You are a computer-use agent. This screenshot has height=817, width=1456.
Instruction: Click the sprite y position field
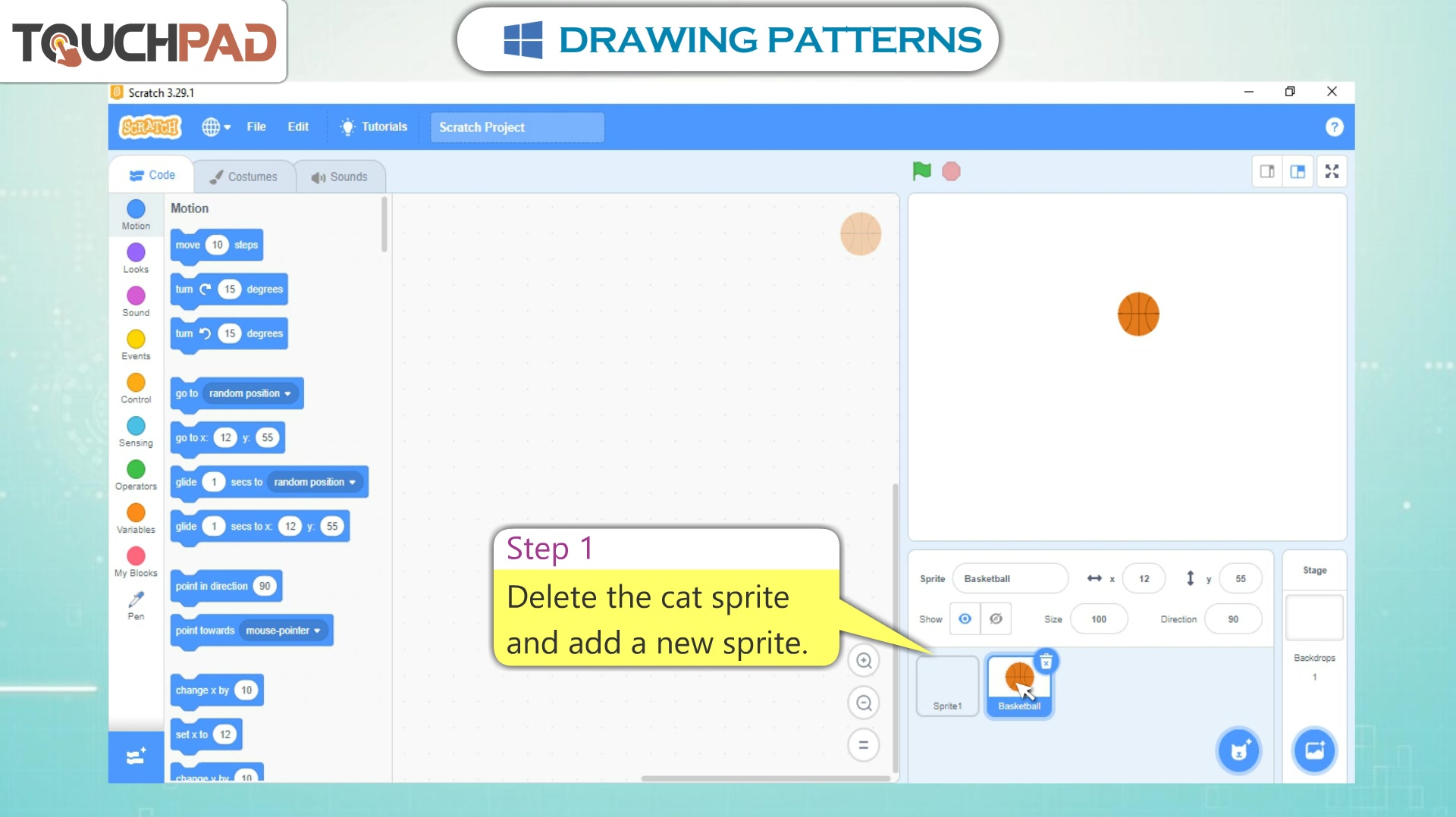tap(1241, 578)
